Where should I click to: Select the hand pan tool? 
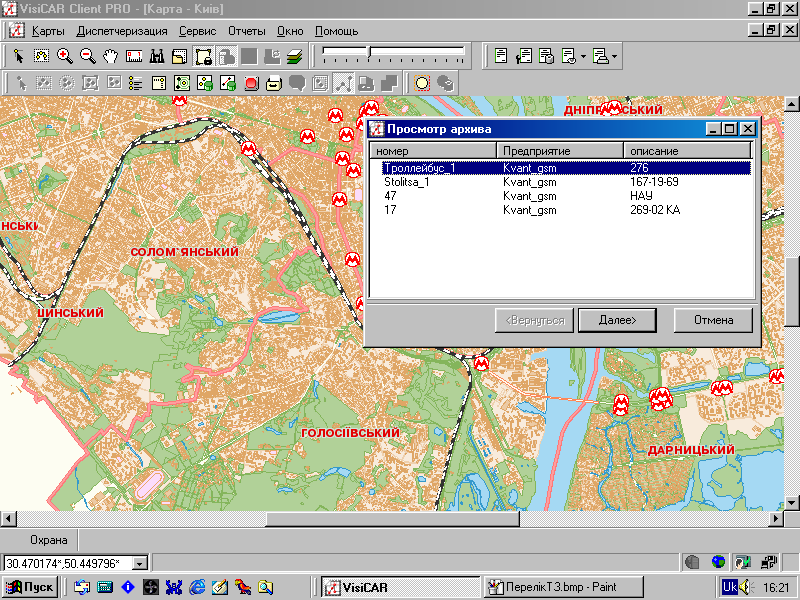click(111, 56)
